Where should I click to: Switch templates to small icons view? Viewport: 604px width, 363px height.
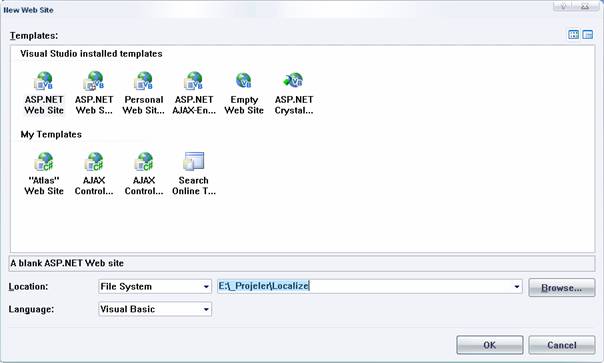[x=587, y=35]
